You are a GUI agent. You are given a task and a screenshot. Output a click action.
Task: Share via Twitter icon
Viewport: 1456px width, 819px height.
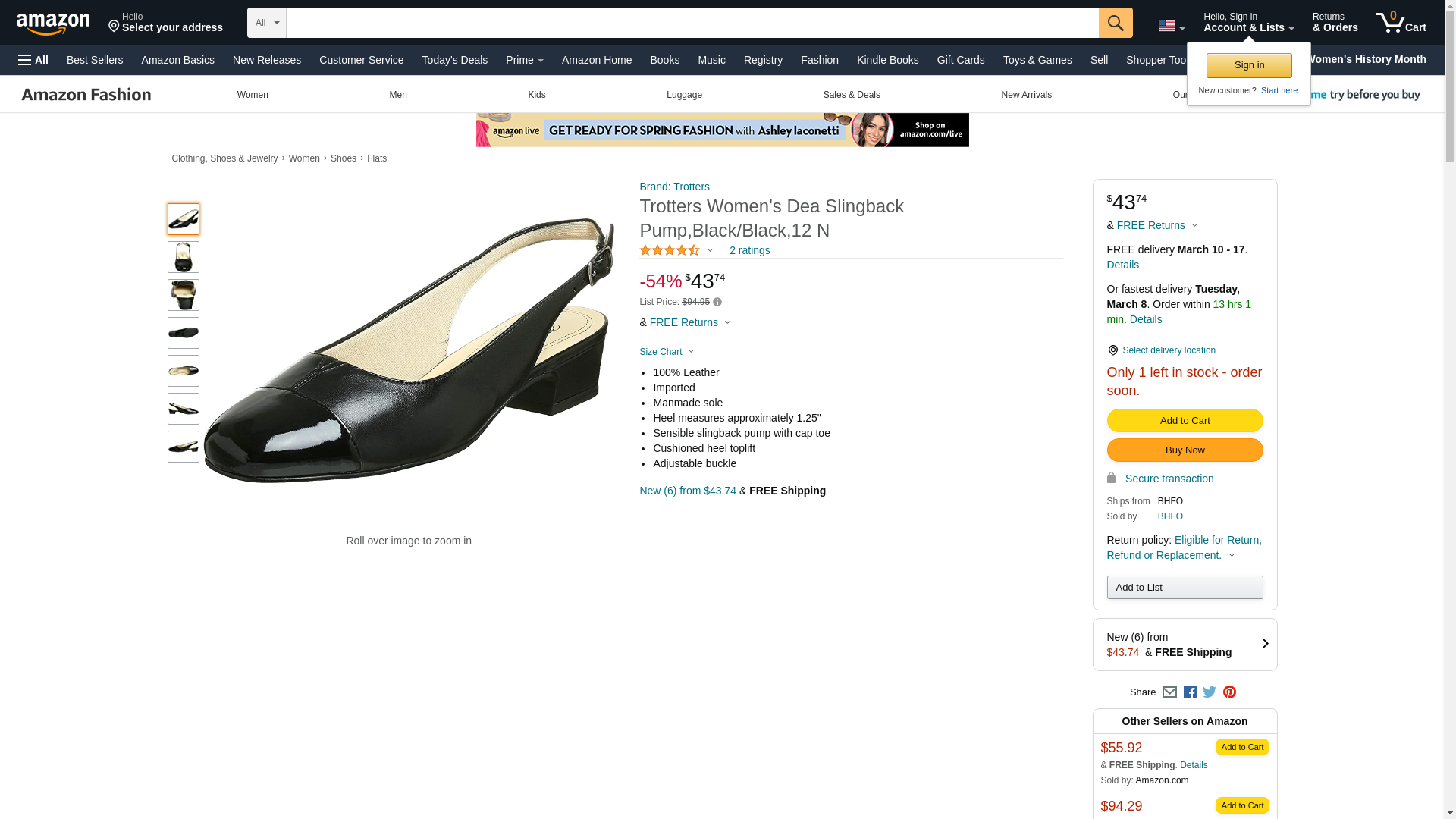coord(1209,692)
